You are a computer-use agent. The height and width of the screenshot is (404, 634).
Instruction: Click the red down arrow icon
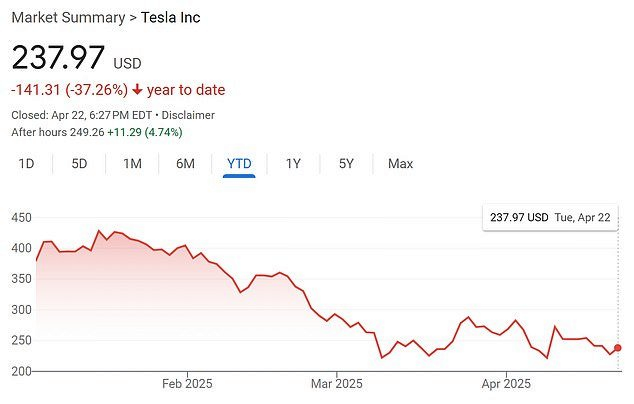point(138,90)
